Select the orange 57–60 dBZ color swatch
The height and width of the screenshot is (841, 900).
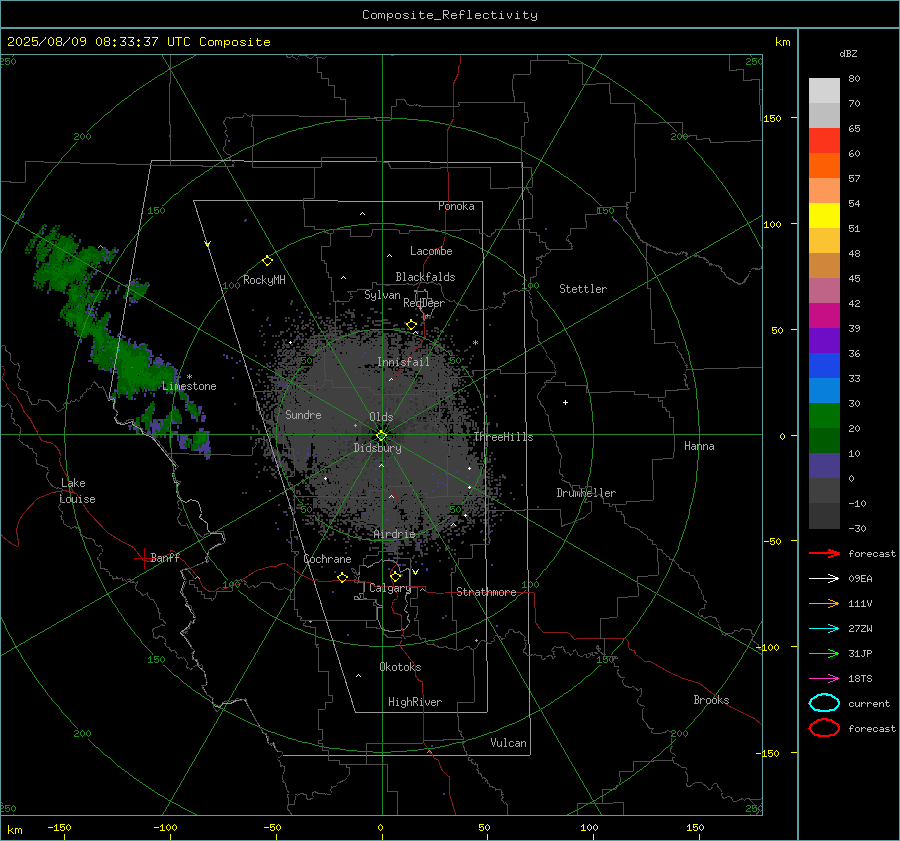pyautogui.click(x=824, y=166)
